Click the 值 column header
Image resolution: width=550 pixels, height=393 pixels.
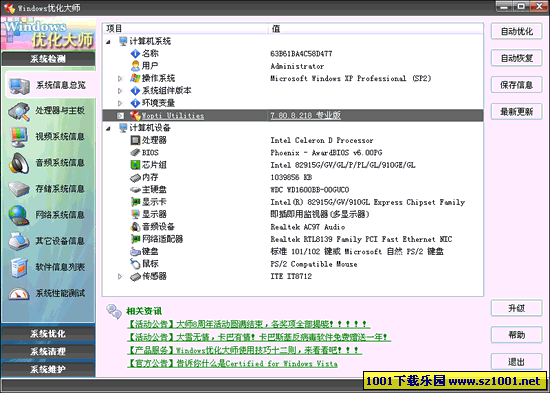[376, 29]
